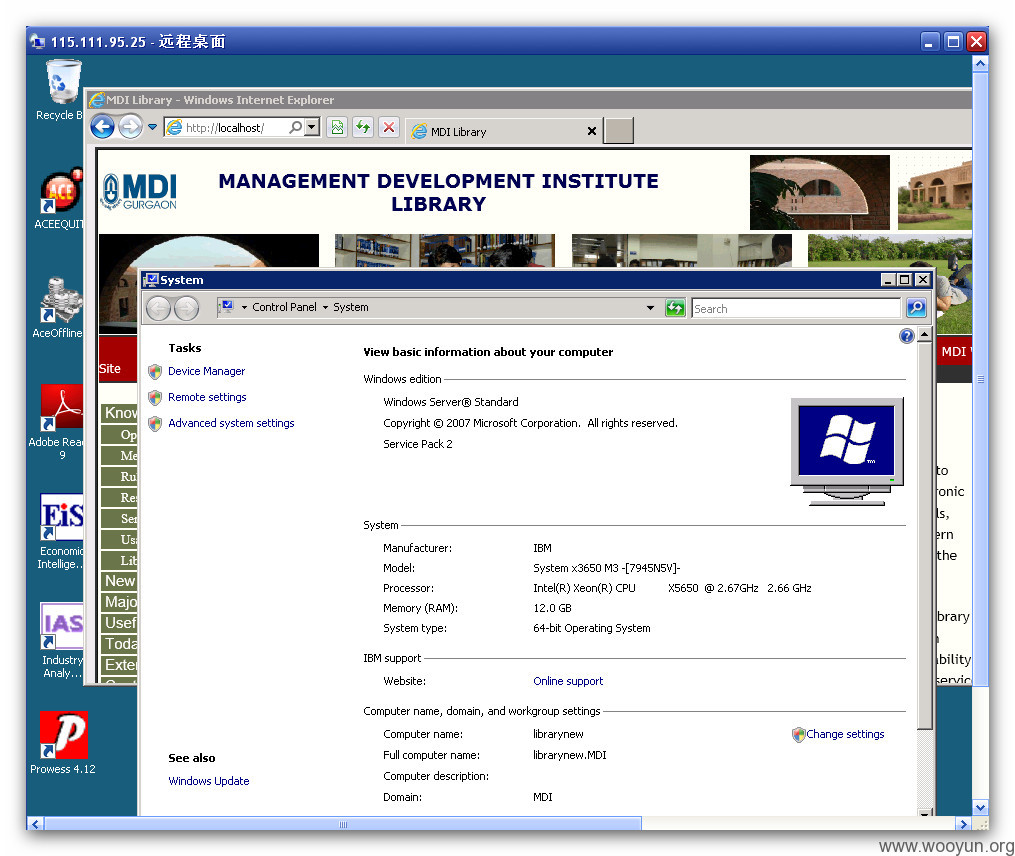Click the Major sidebar menu item
Screen dimensions: 1015x856
[120, 602]
